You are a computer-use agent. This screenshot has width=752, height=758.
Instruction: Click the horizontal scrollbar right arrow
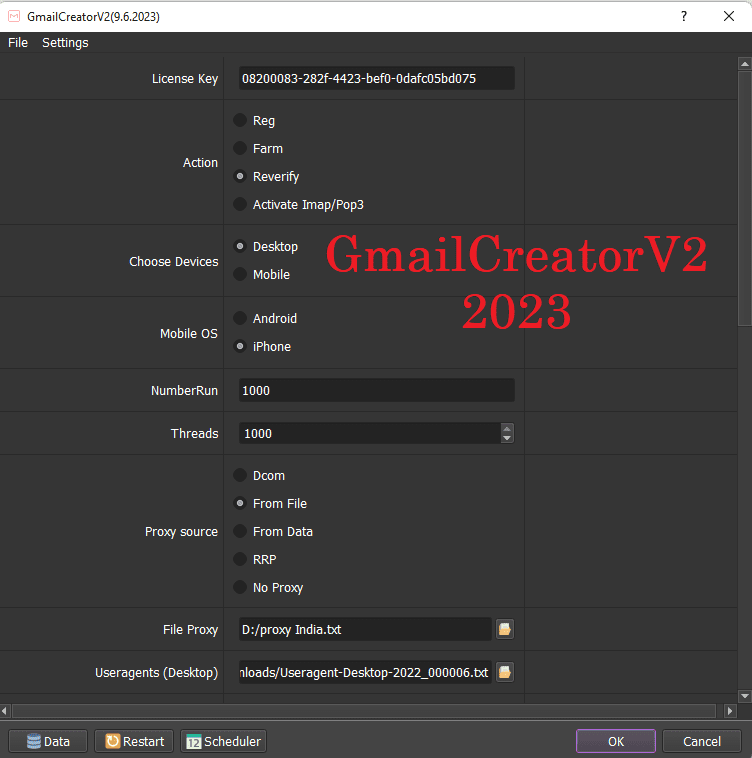(730, 711)
